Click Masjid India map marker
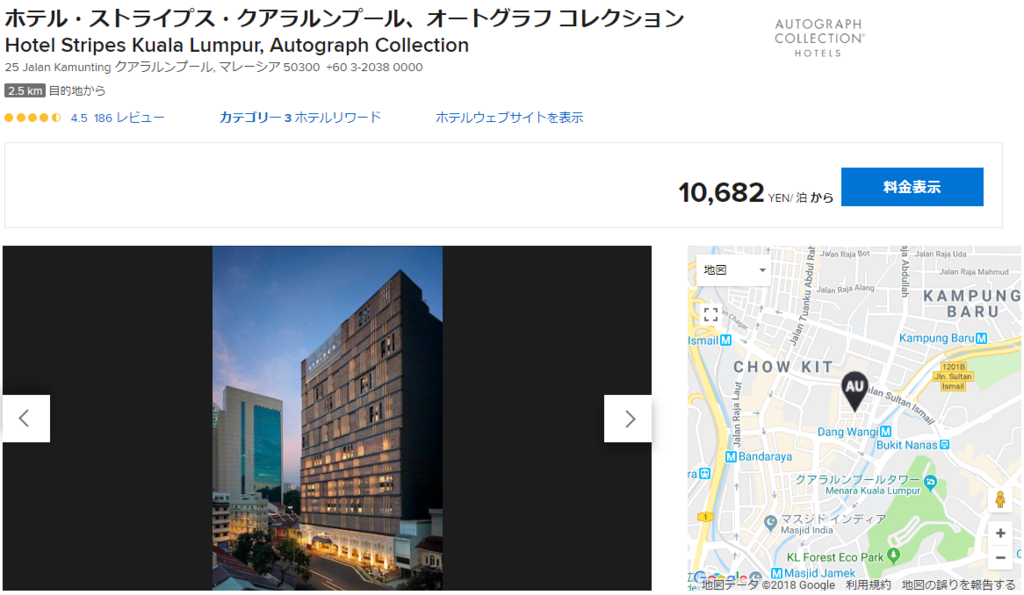The width and height of the screenshot is (1024, 595). (x=771, y=523)
